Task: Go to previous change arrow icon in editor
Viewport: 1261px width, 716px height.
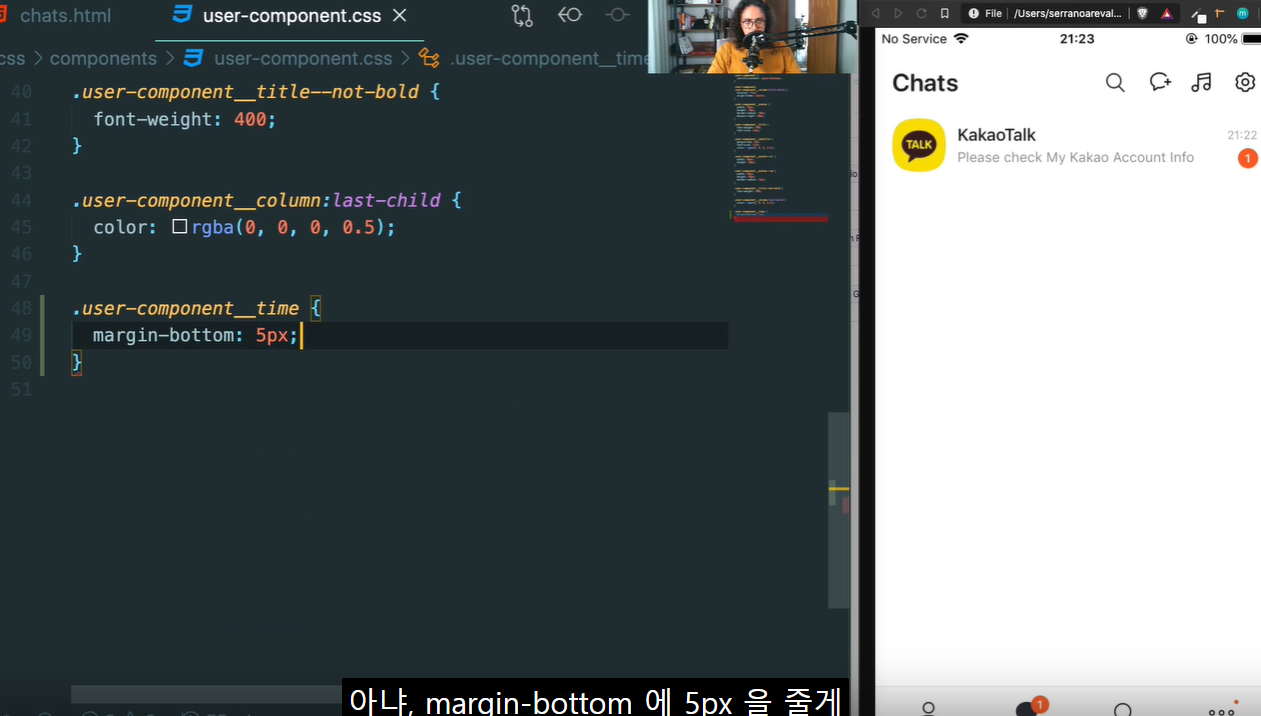Action: point(570,15)
